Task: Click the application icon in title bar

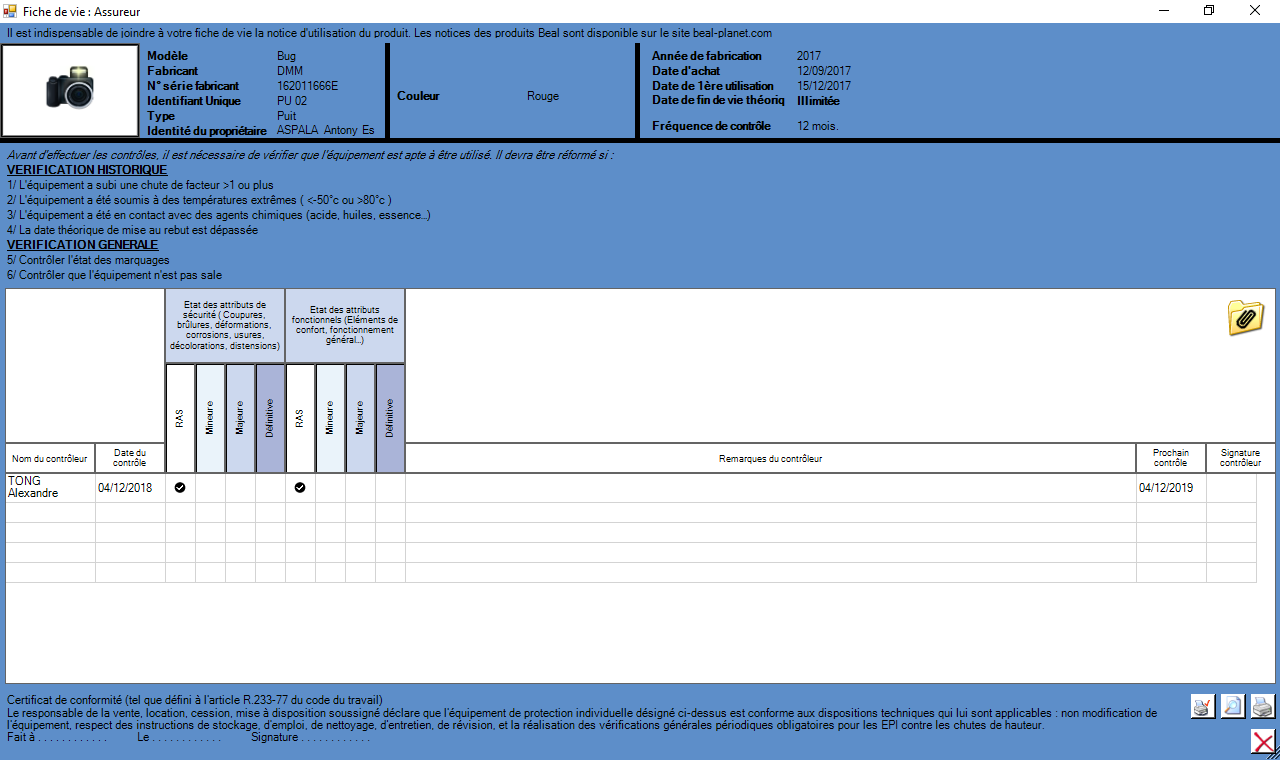Action: tap(11, 11)
